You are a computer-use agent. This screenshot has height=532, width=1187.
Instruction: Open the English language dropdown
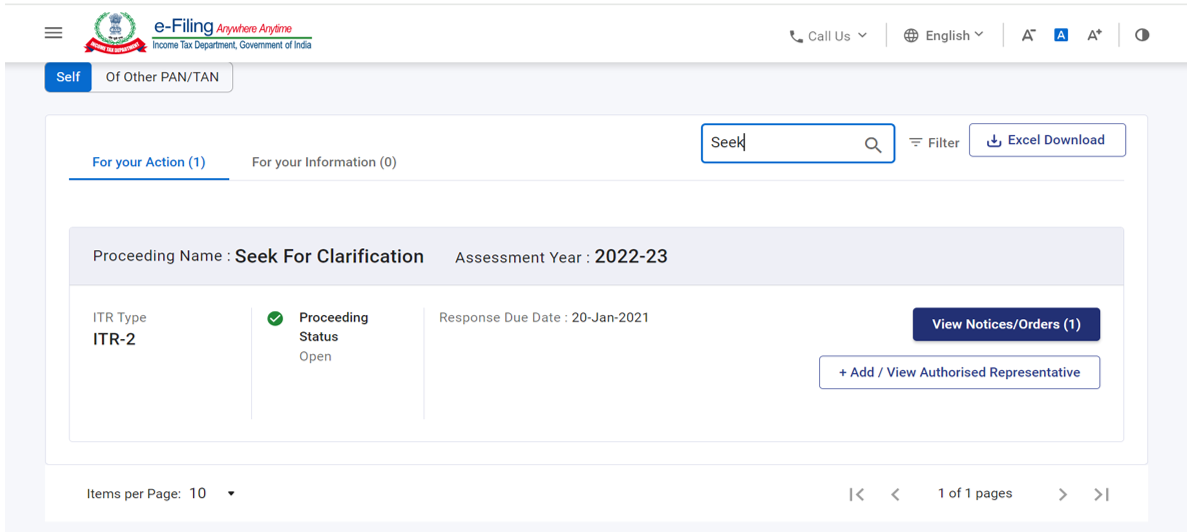[943, 35]
